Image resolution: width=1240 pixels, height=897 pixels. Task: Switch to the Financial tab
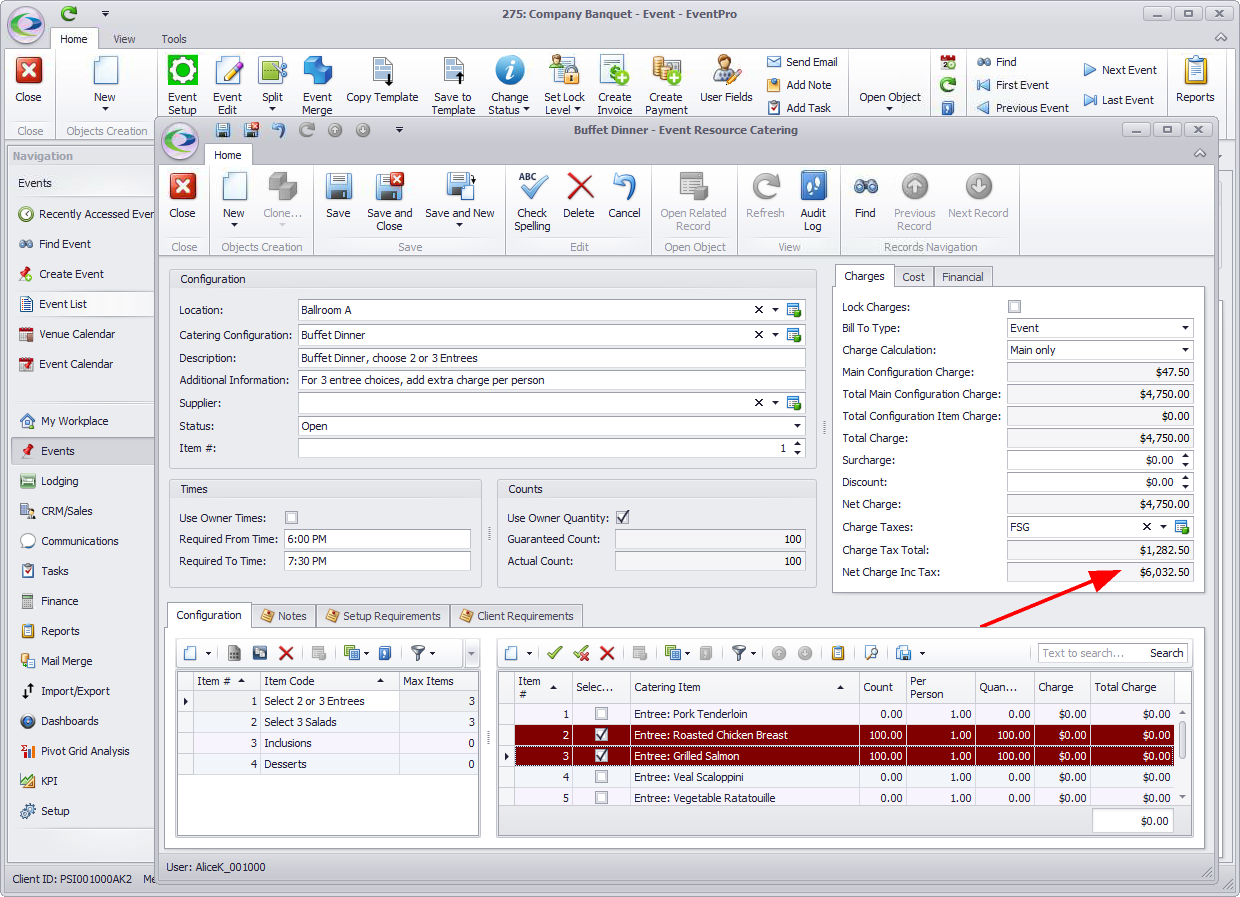tap(962, 277)
